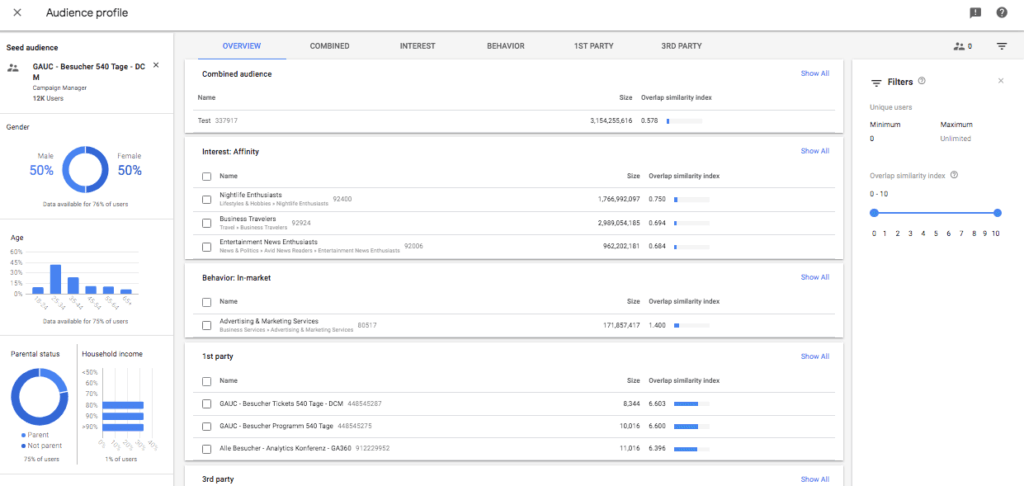This screenshot has height=486, width=1024.
Task: Close the Filters side panel
Action: pos(1000,81)
